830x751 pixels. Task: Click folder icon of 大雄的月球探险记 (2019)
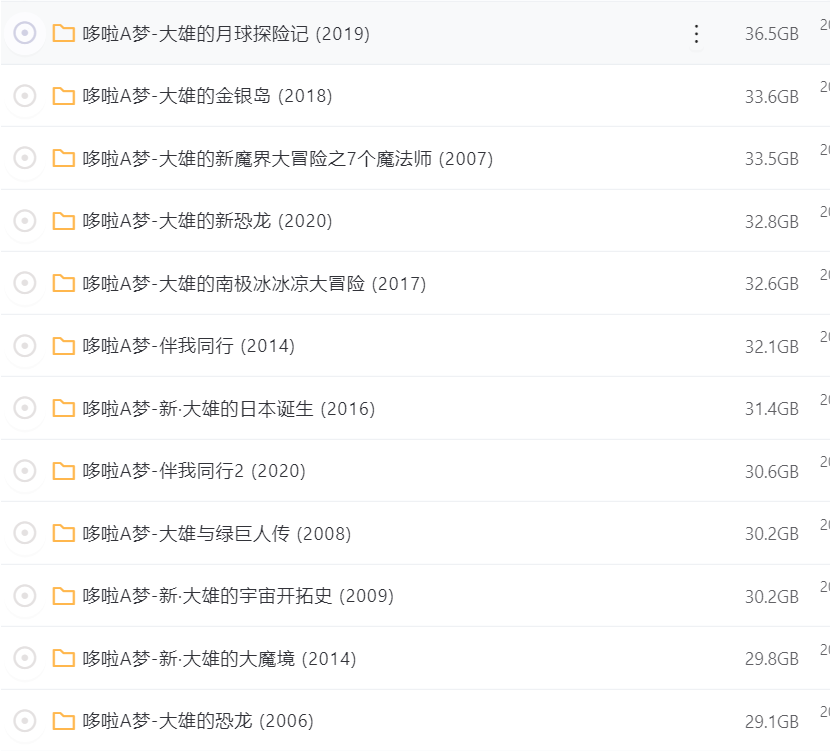click(x=64, y=33)
